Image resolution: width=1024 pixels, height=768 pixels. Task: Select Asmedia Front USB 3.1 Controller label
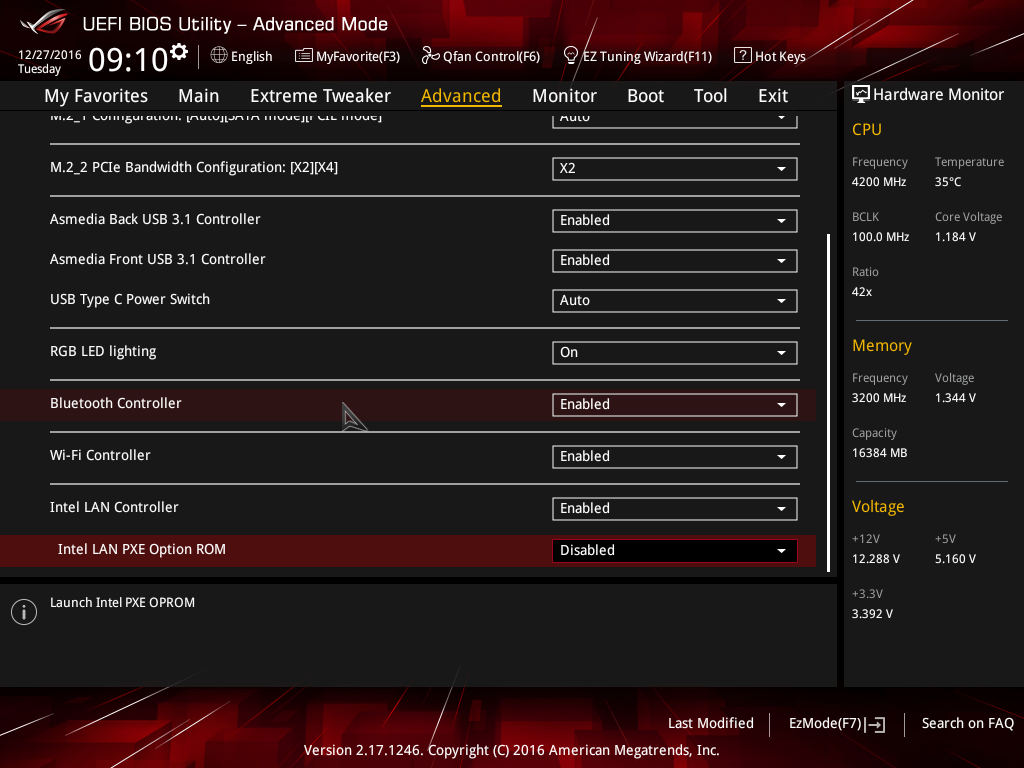(157, 259)
